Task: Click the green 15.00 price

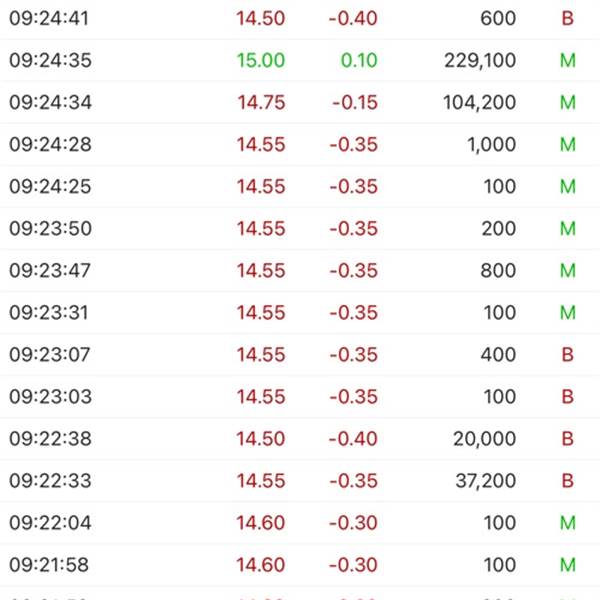Action: pos(261,60)
